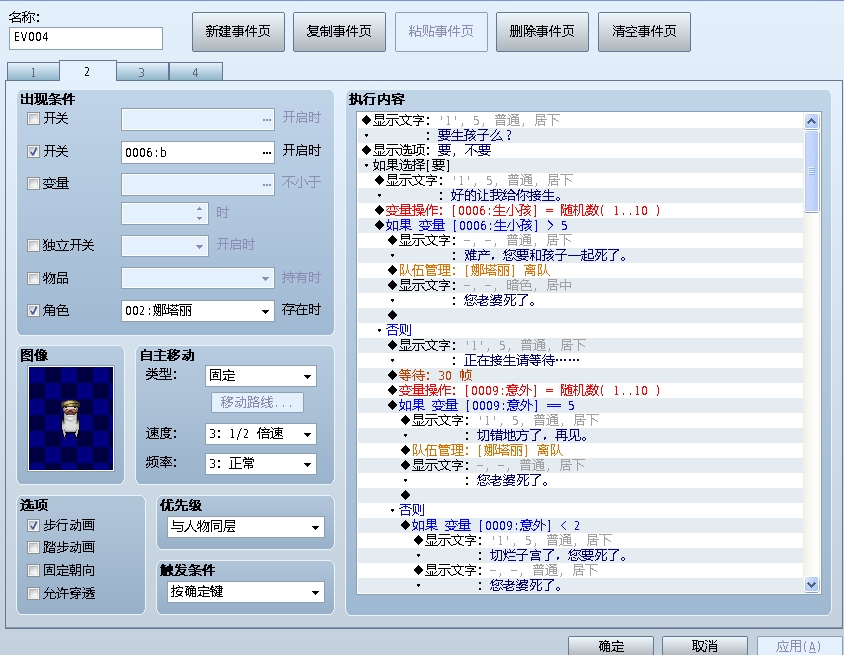
Task: Enable the 固定朝向 option checkbox
Action: coord(33,571)
